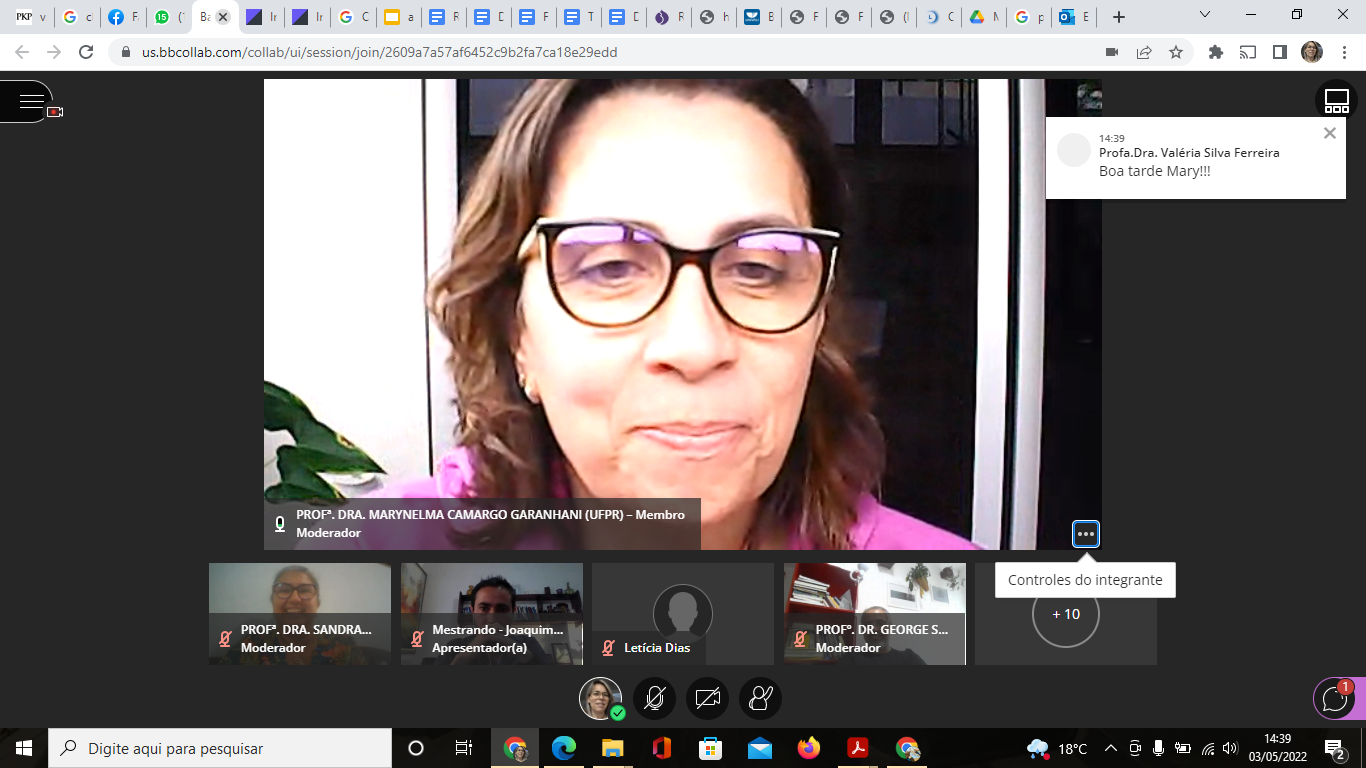Open the volume speaker icon
1366x768 pixels.
point(1230,748)
